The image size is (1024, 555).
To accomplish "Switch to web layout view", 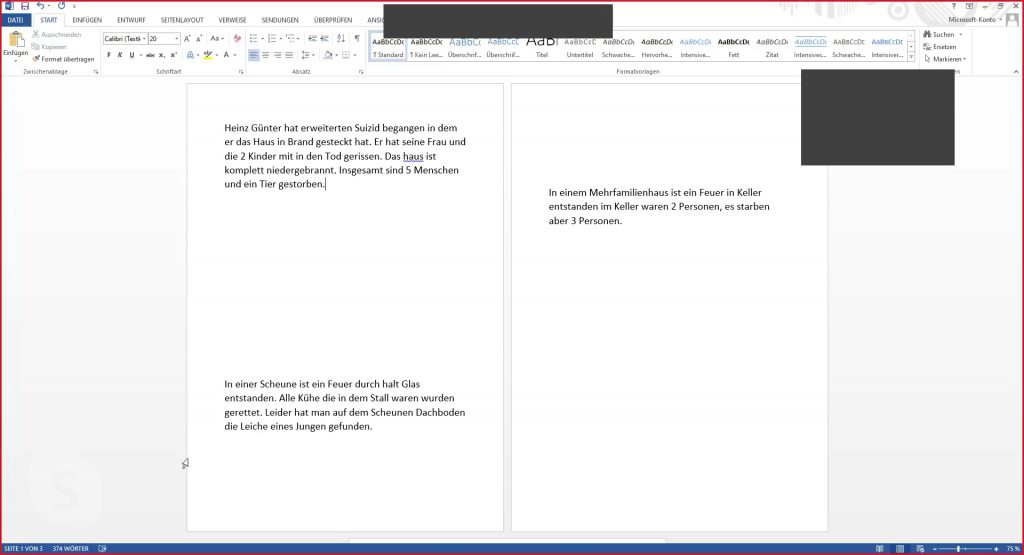I will coord(920,548).
